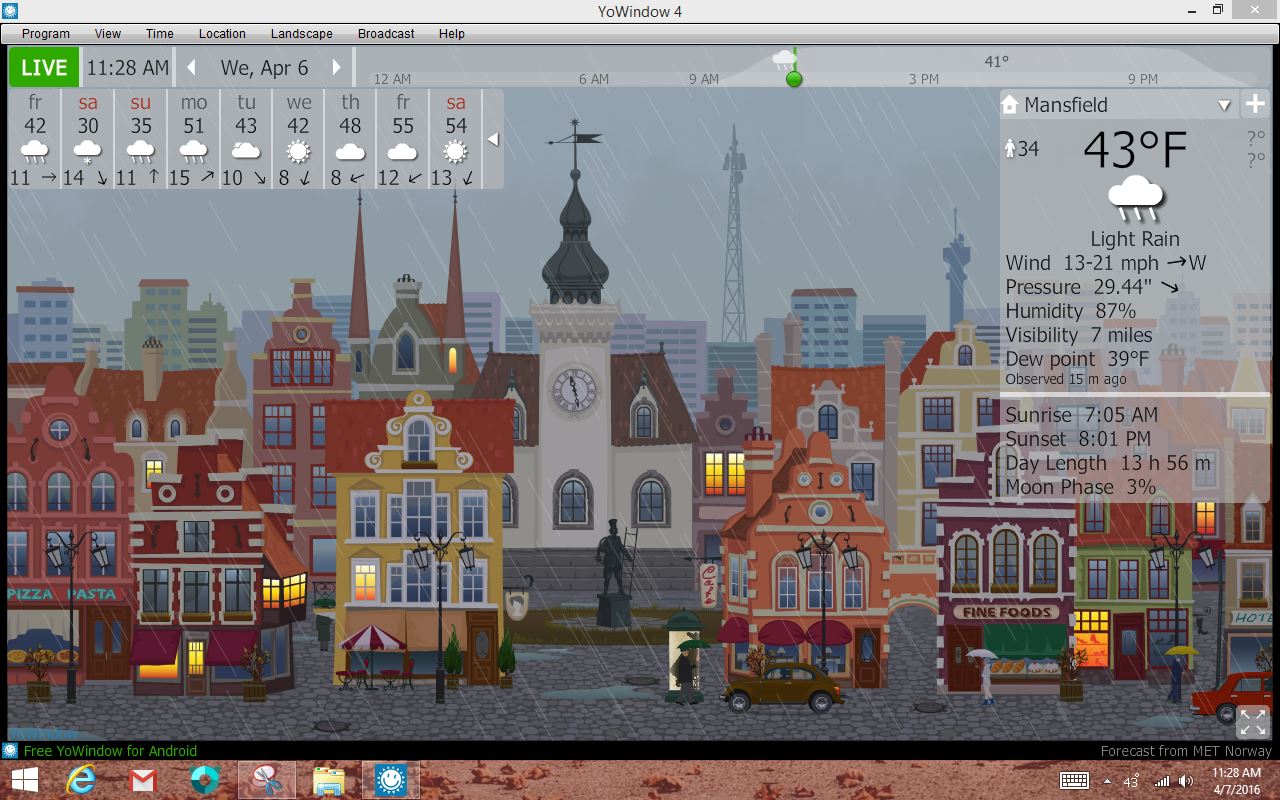Viewport: 1280px width, 800px height.
Task: Open YoWindow icon in the taskbar
Action: pos(390,780)
